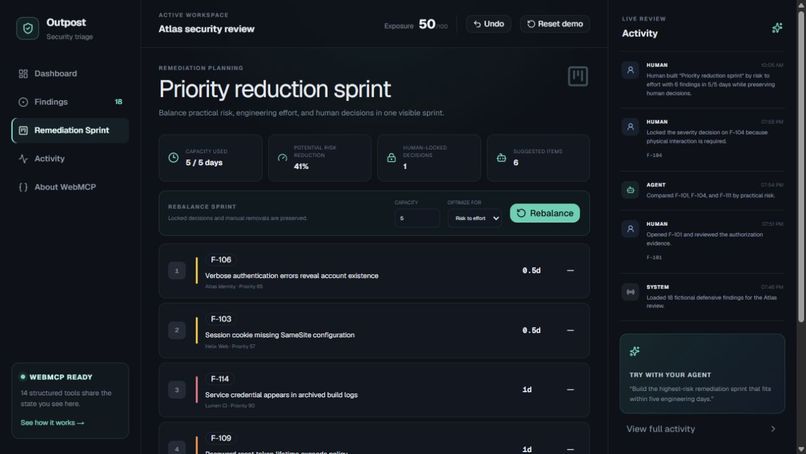Click the page vertical scrollbar

tap(801, 167)
